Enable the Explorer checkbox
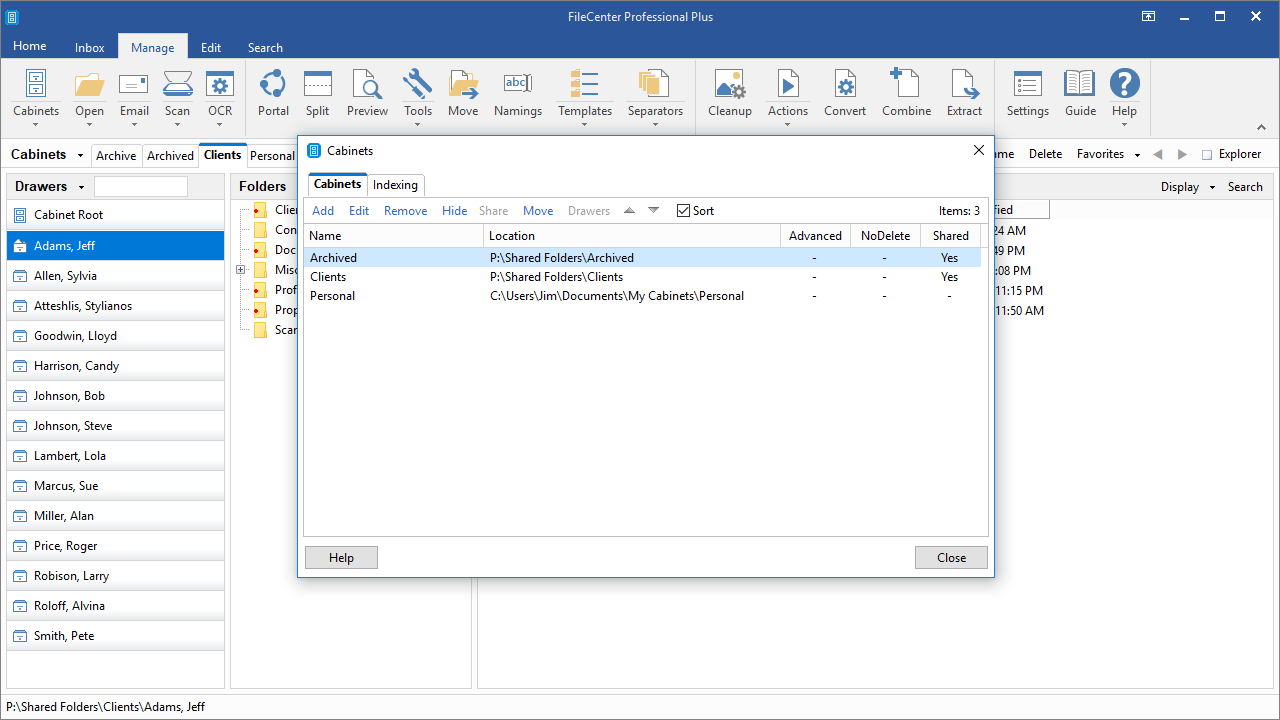 pyautogui.click(x=1207, y=155)
